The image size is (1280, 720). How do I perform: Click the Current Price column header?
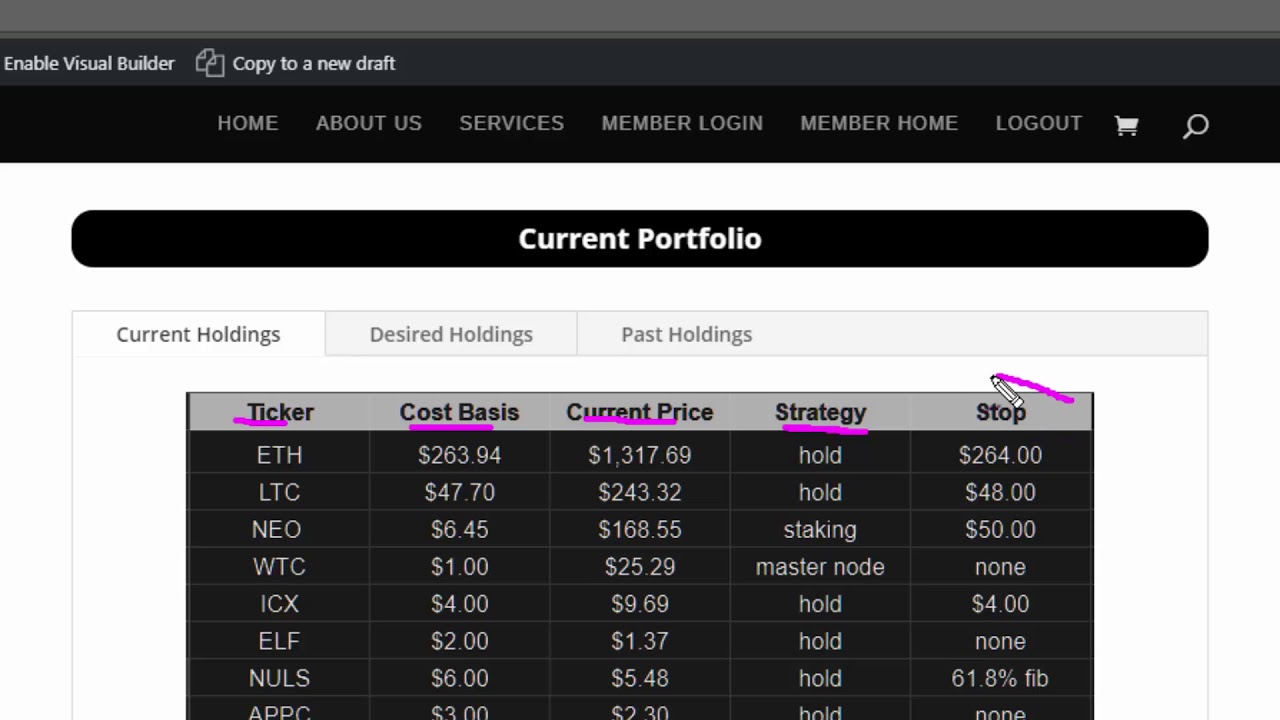point(640,412)
